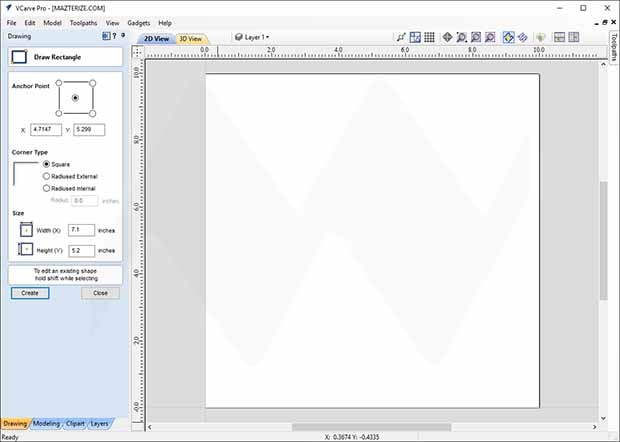Click the tile windows horizontally icon
The image size is (620, 442).
click(559, 37)
